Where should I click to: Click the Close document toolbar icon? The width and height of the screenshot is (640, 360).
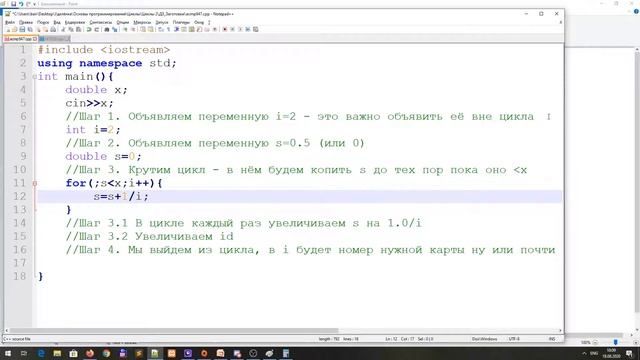[38, 29]
